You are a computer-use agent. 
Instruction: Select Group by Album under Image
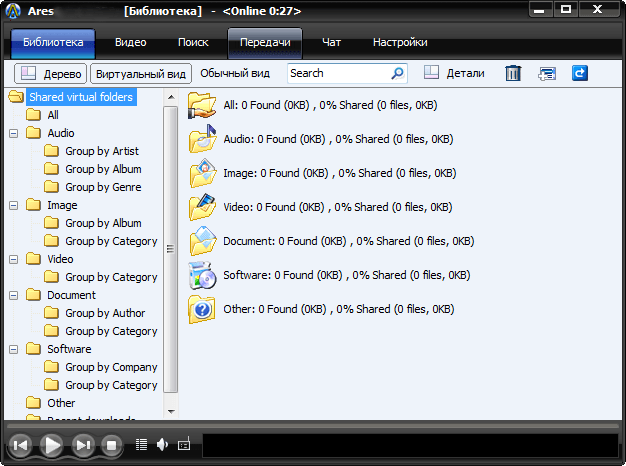click(103, 223)
